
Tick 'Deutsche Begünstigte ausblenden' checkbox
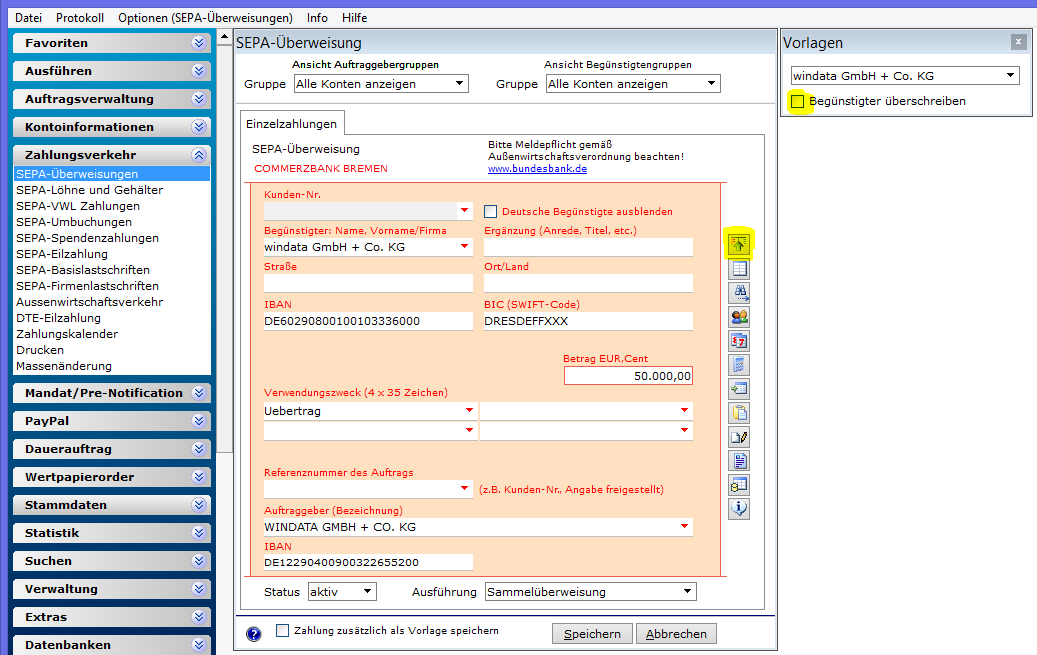coord(491,212)
